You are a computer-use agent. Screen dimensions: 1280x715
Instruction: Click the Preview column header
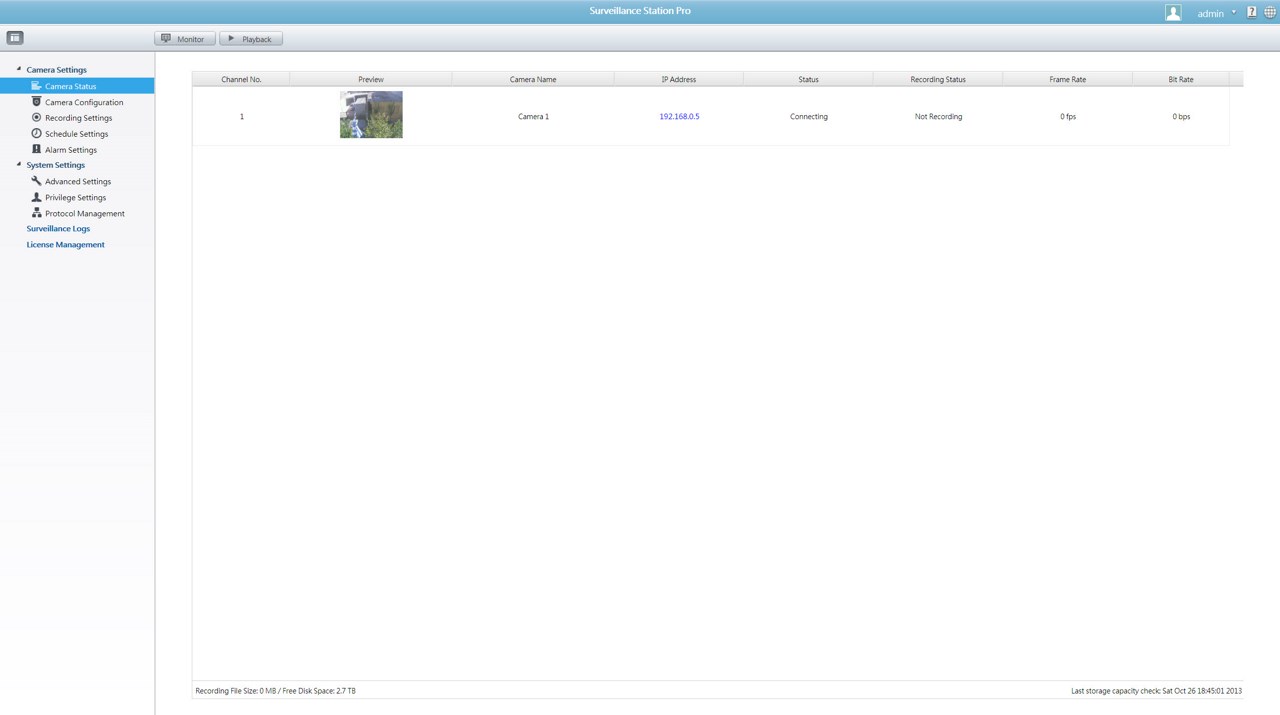[x=371, y=79]
